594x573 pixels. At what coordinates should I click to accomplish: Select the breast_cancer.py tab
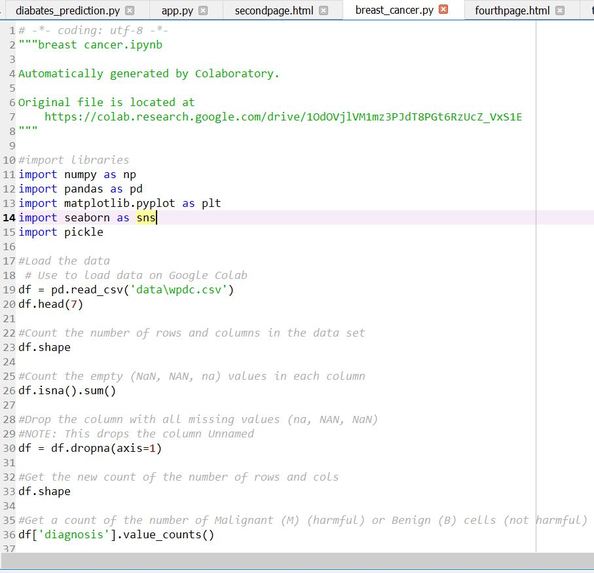tap(394, 10)
